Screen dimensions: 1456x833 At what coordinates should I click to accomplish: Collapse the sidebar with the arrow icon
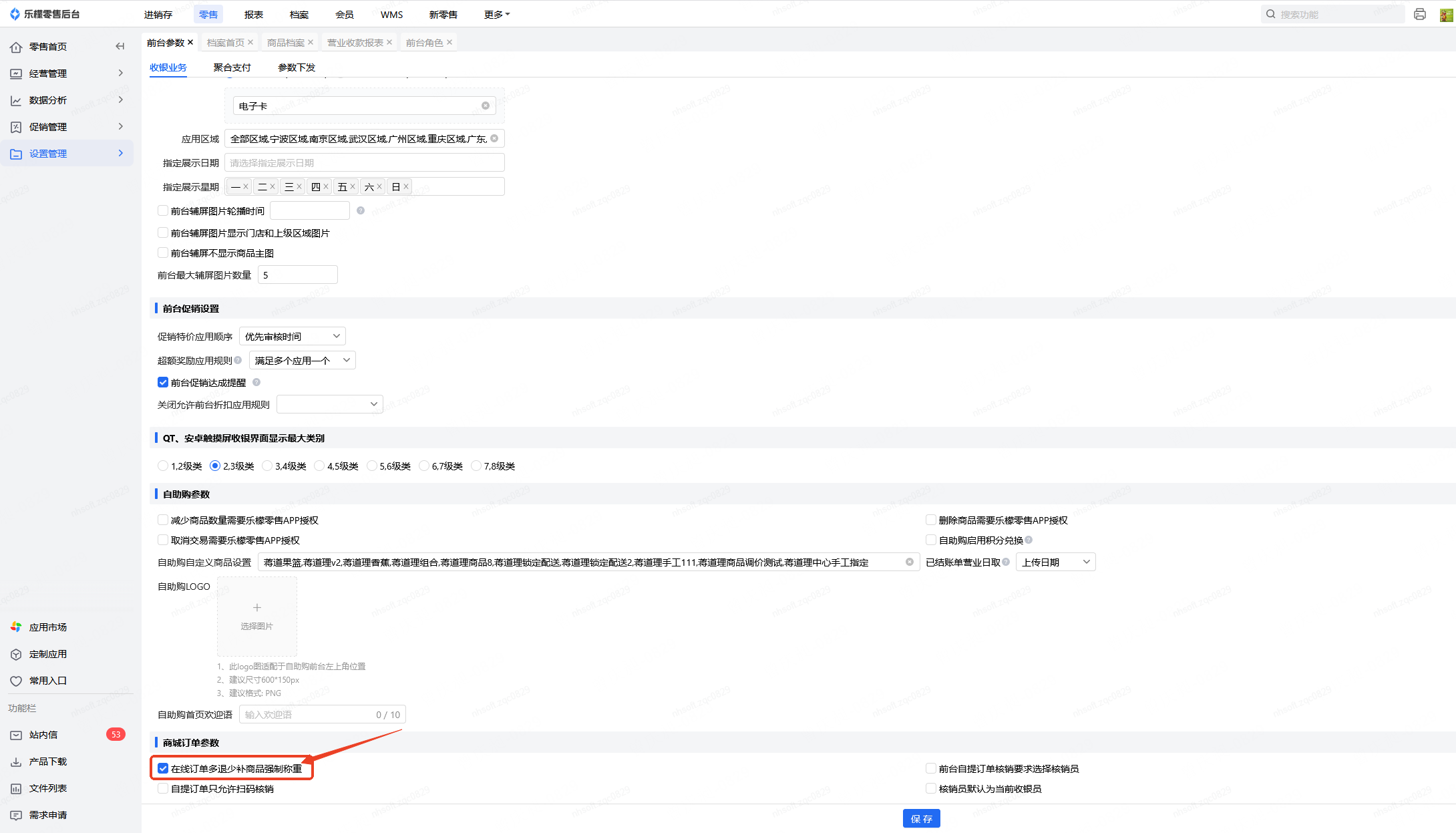(120, 46)
